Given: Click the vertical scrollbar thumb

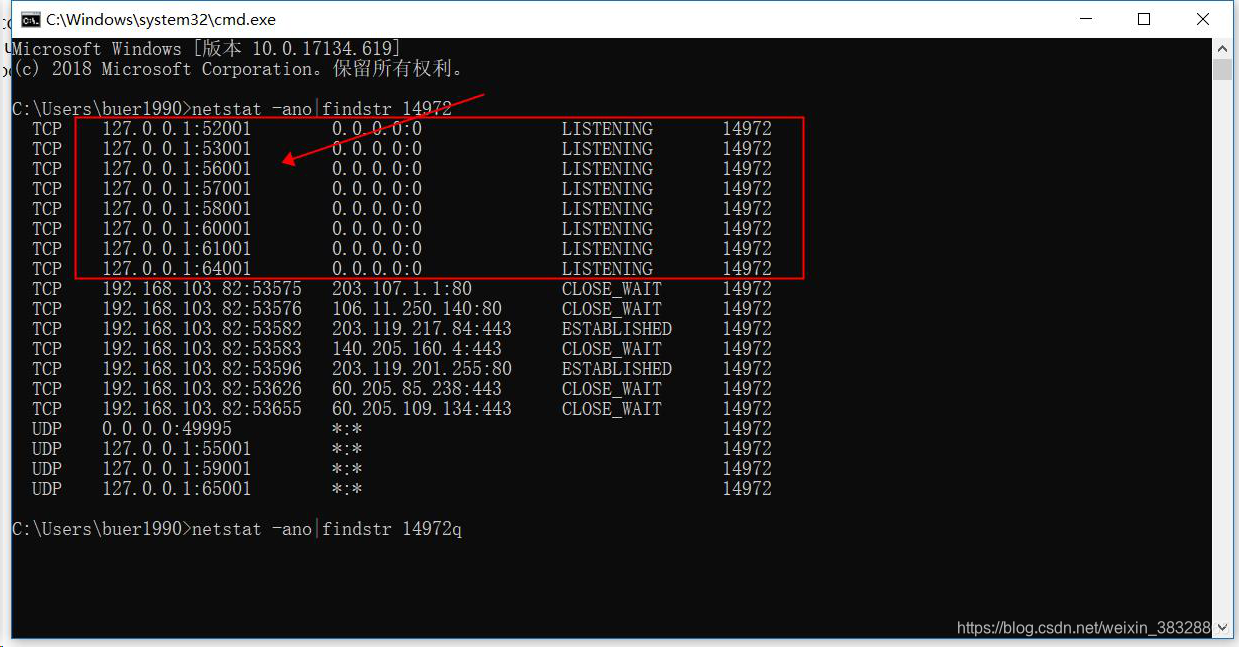Looking at the screenshot, I should [x=1222, y=69].
